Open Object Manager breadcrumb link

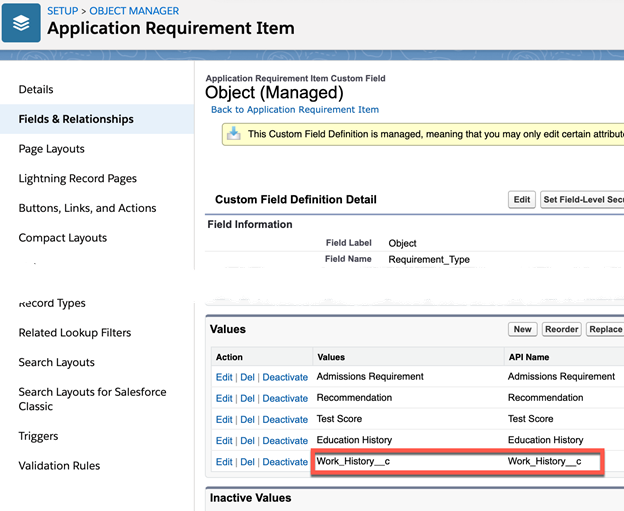(135, 11)
